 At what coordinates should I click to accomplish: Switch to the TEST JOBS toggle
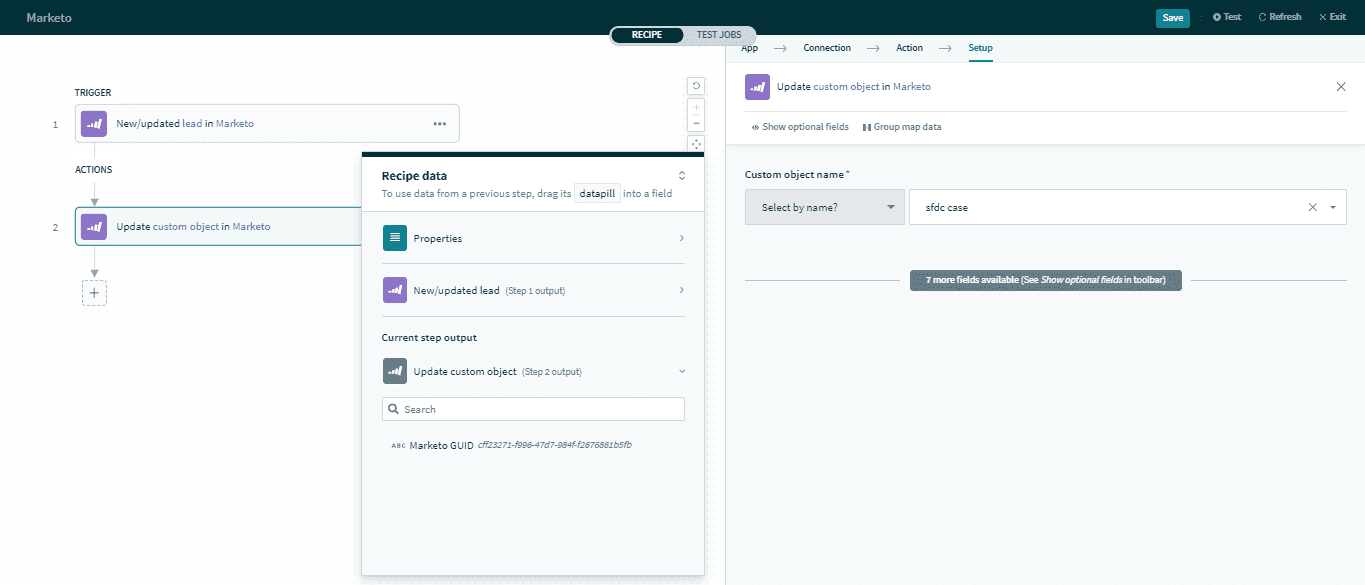coord(719,35)
